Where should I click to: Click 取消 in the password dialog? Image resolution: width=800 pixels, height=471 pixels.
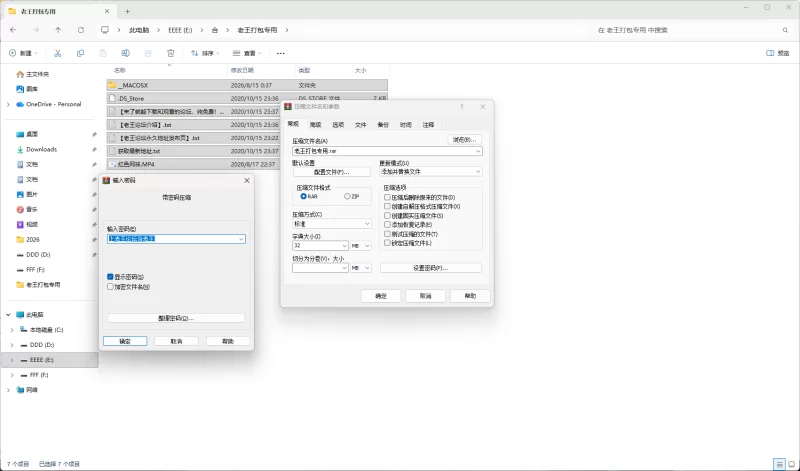pyautogui.click(x=177, y=341)
